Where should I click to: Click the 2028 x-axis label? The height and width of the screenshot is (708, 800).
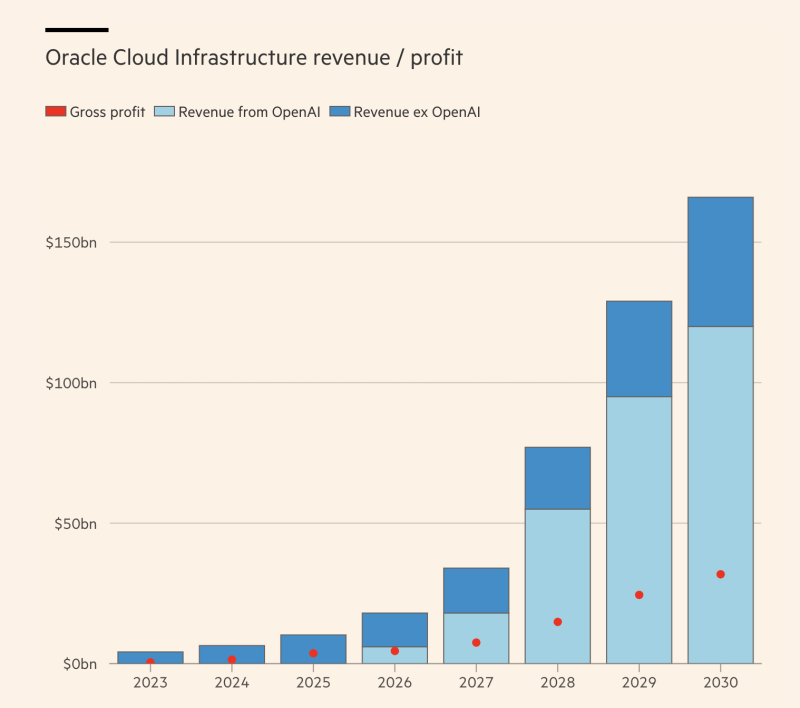click(558, 682)
